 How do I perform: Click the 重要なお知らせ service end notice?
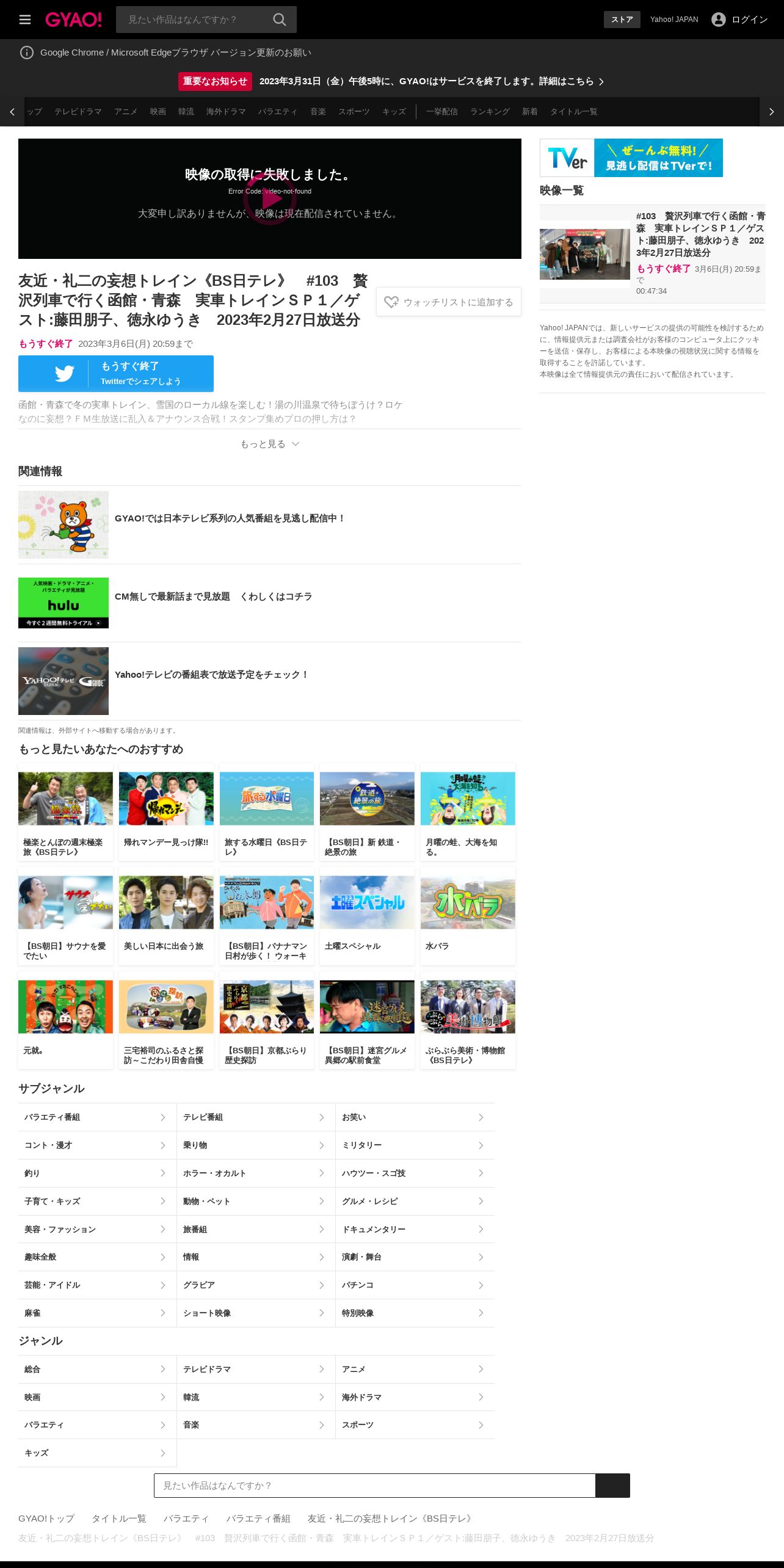coord(392,81)
